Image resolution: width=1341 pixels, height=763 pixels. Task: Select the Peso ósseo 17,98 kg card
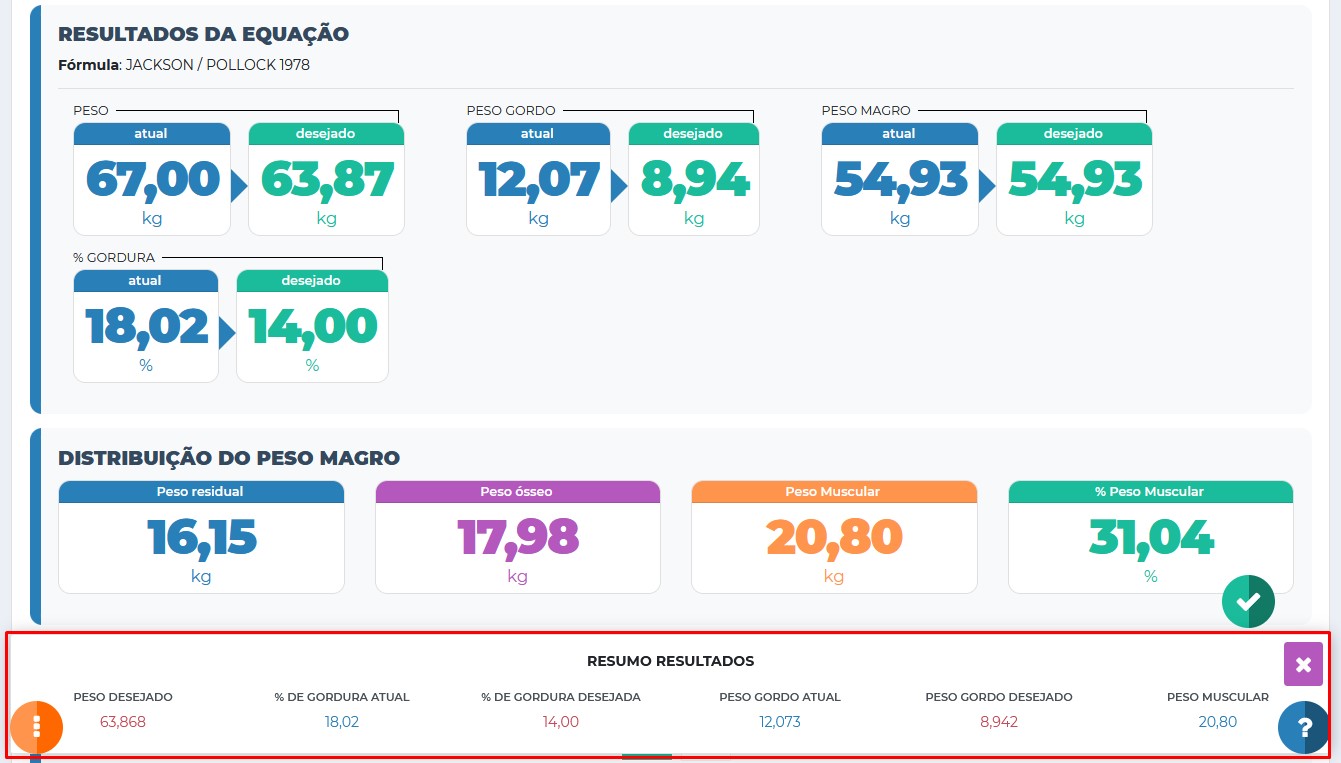pyautogui.click(x=517, y=538)
